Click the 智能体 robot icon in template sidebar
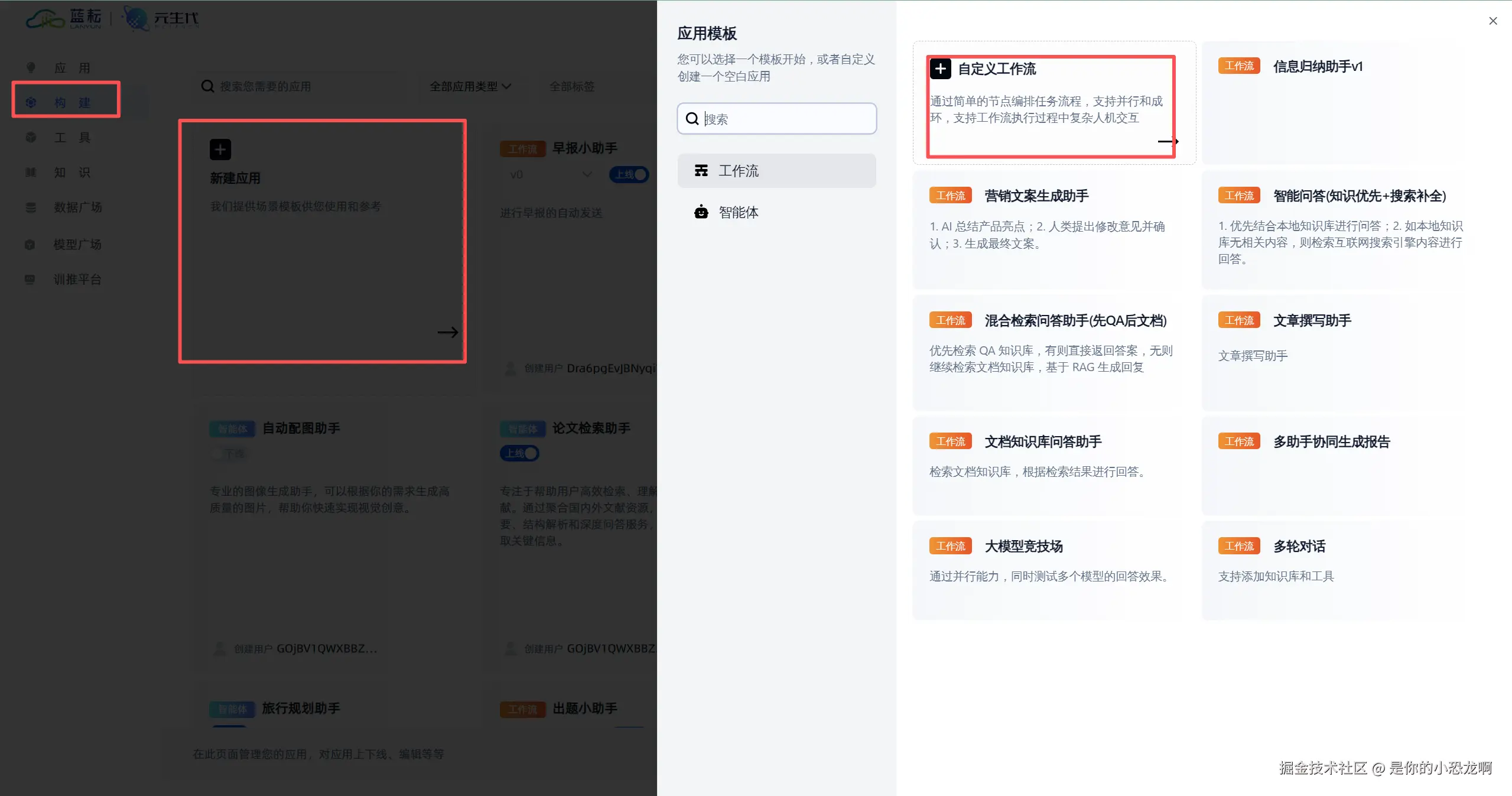This screenshot has width=1512, height=796. (x=701, y=212)
